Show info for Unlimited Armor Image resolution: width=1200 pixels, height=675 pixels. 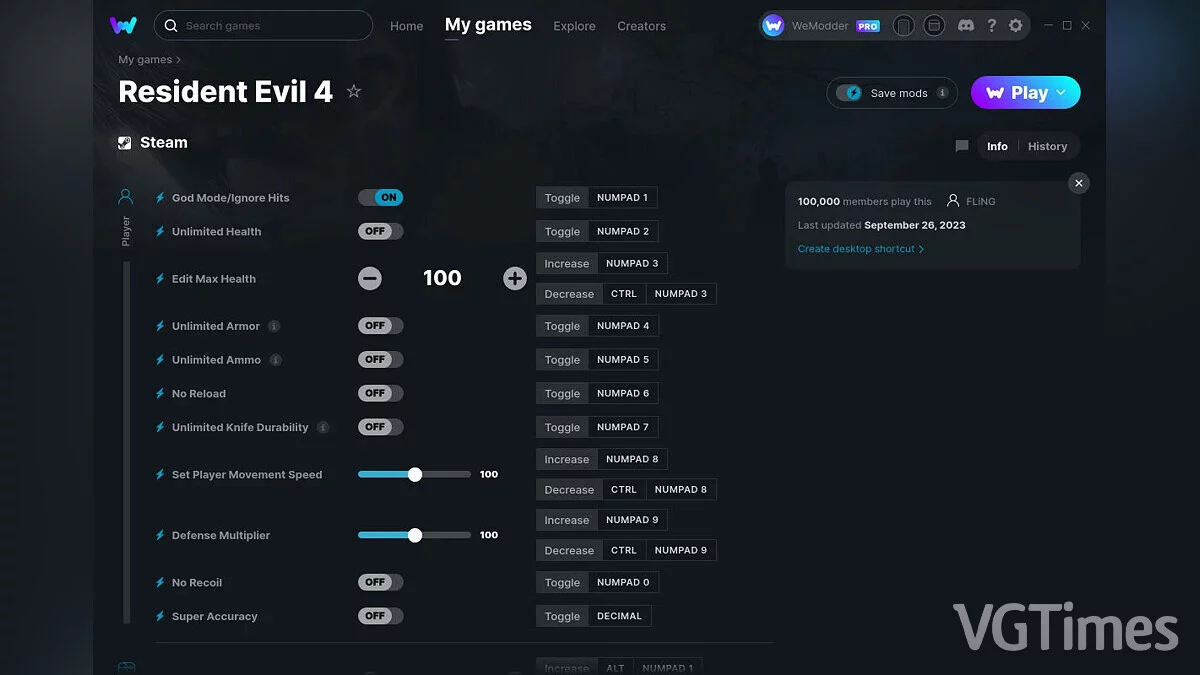274,326
